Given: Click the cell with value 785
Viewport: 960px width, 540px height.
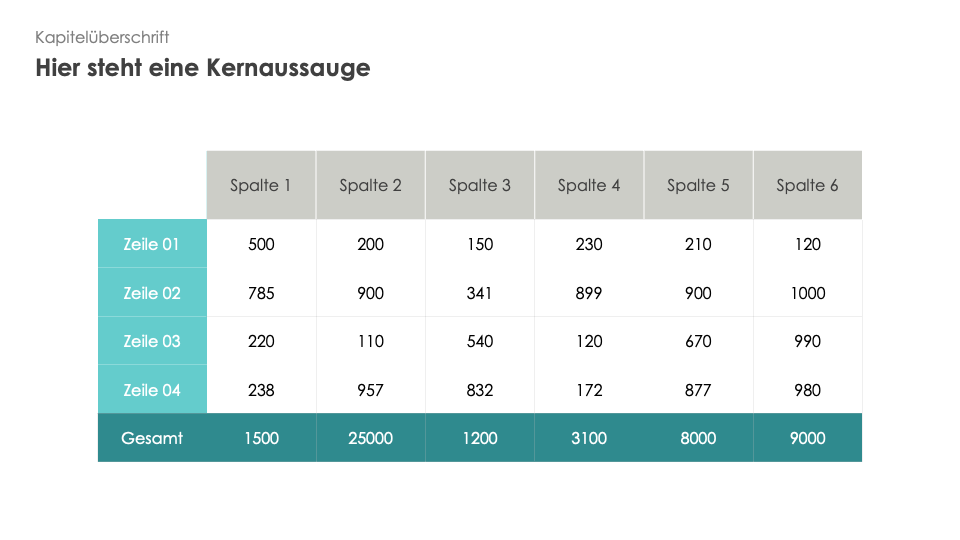Looking at the screenshot, I should (261, 292).
